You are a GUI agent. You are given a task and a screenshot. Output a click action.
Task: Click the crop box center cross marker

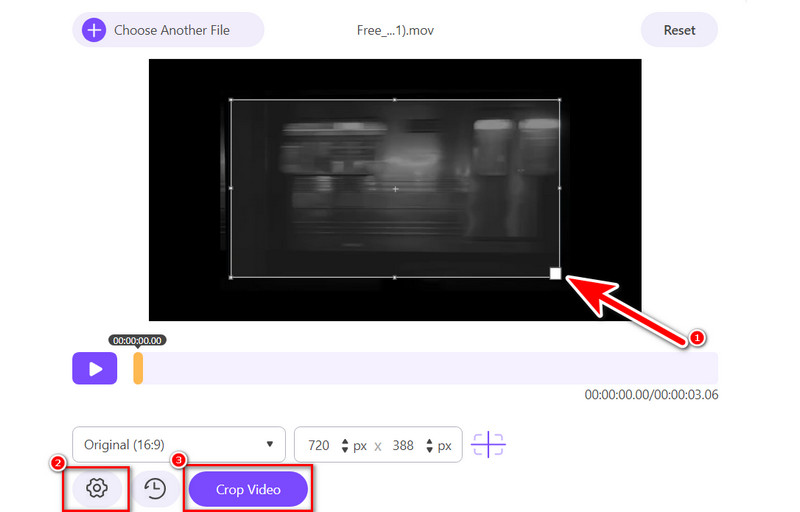coord(395,189)
